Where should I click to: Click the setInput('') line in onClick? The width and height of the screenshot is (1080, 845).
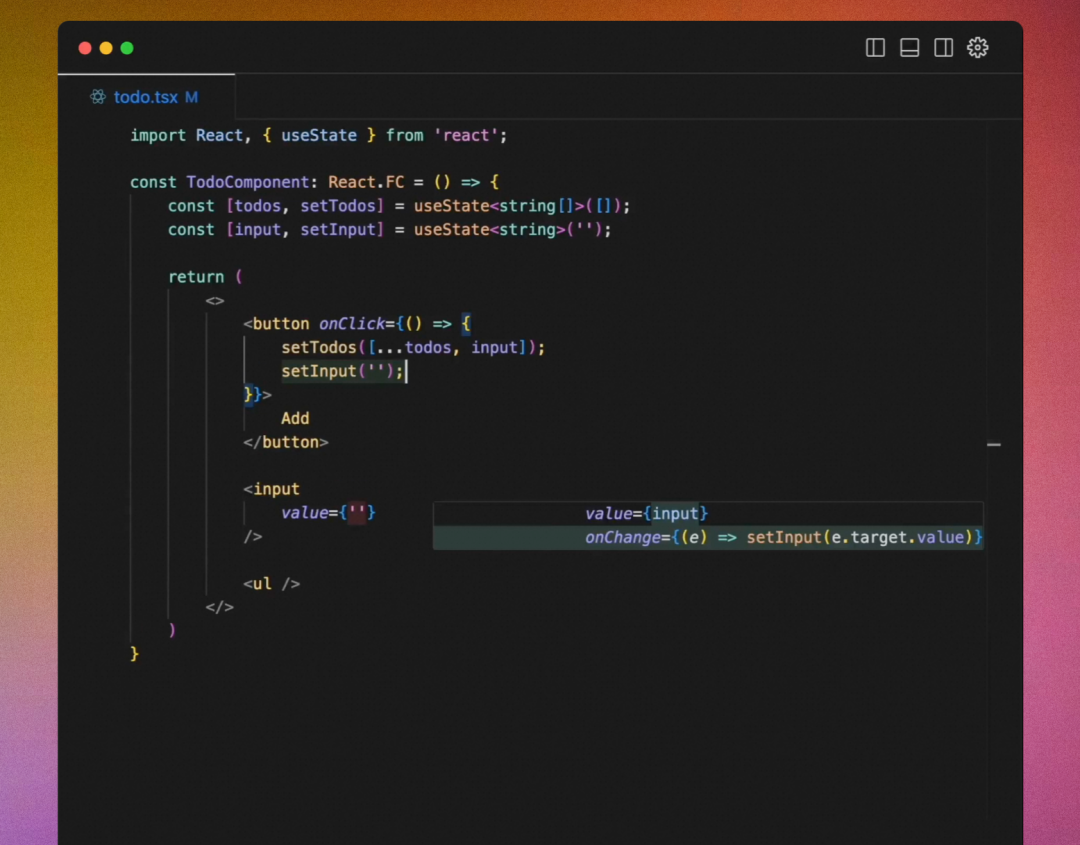tap(342, 371)
